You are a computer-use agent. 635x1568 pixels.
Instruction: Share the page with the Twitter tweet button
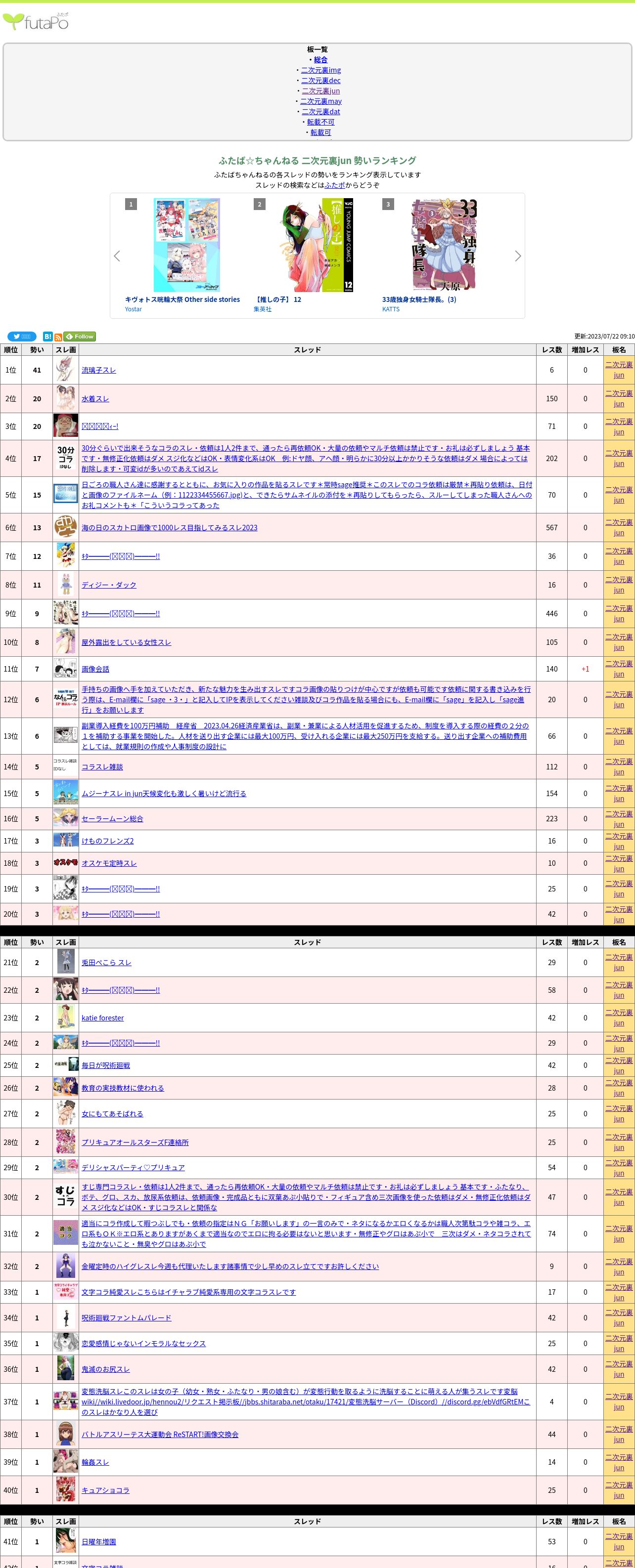pyautogui.click(x=22, y=337)
